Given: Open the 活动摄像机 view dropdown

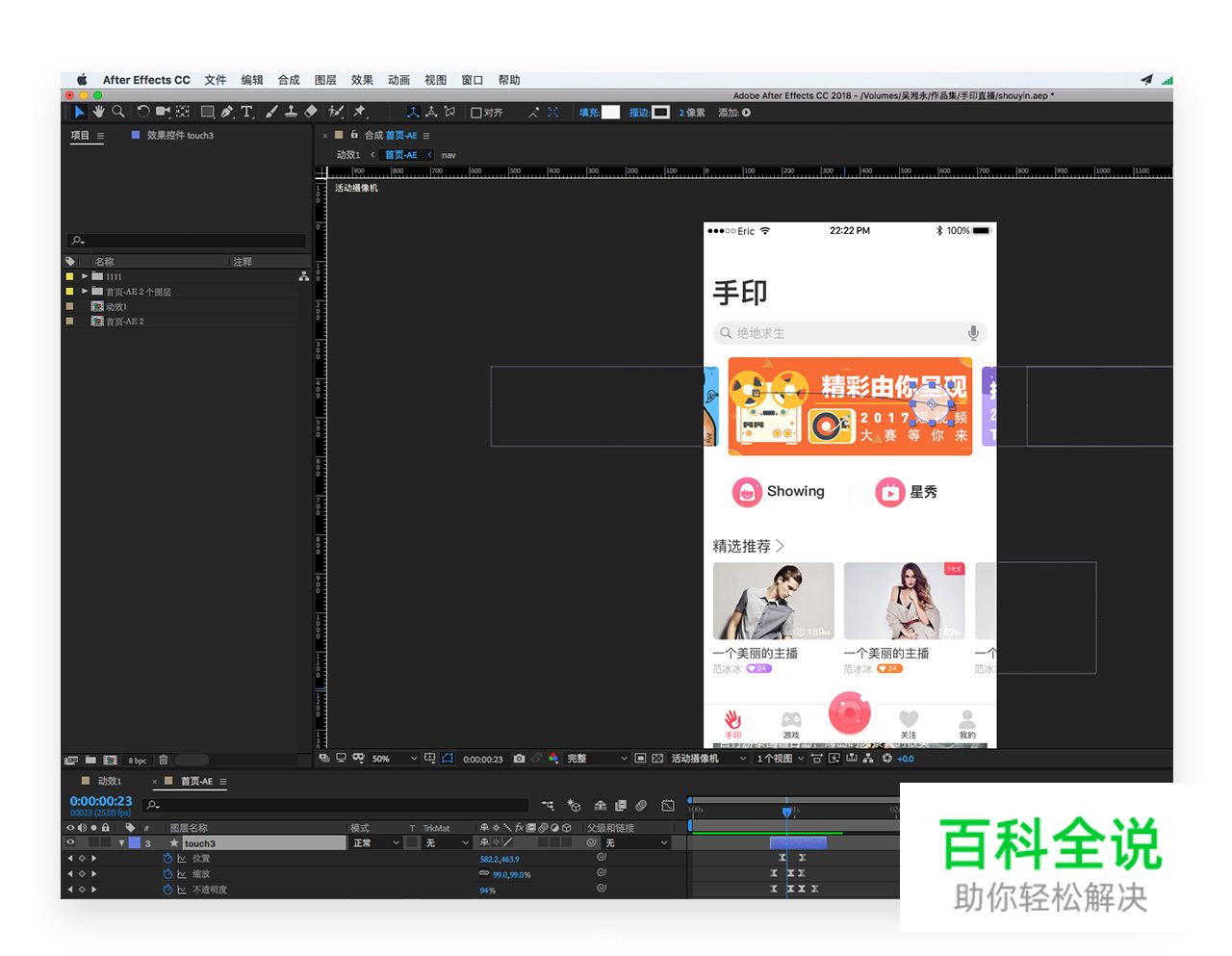Looking at the screenshot, I should [x=709, y=759].
